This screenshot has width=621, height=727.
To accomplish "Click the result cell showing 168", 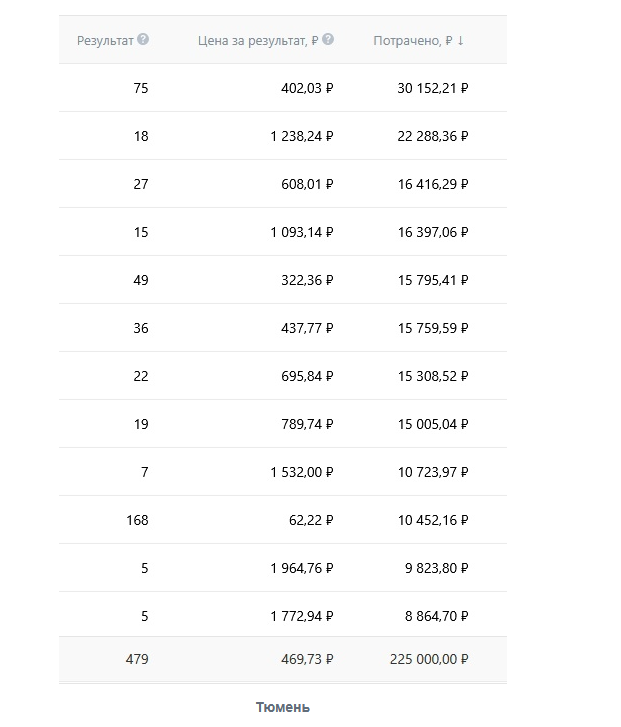I will coord(137,520).
